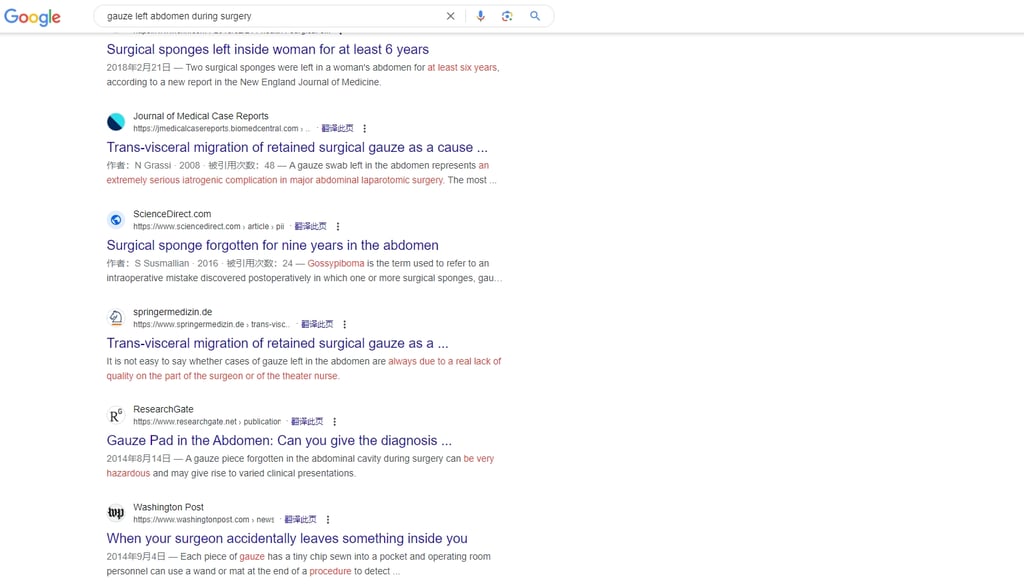Screen dimensions: 1024x585
Task: Clear the search query with X icon
Action: coord(450,16)
